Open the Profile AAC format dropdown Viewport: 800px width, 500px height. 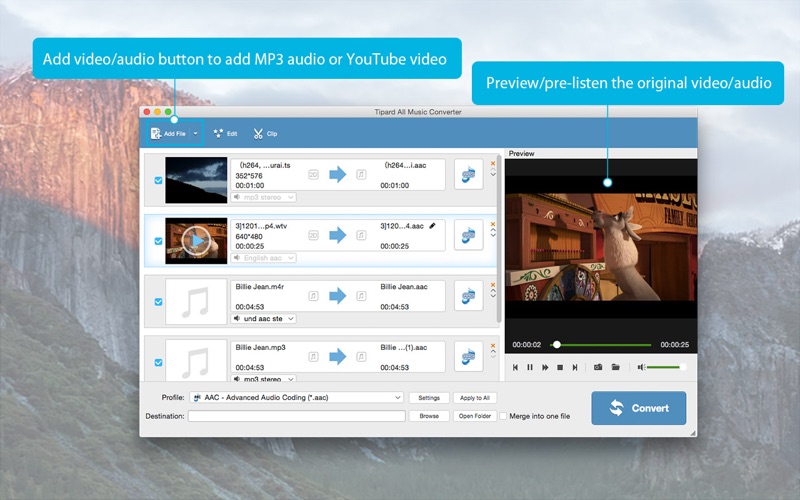296,397
